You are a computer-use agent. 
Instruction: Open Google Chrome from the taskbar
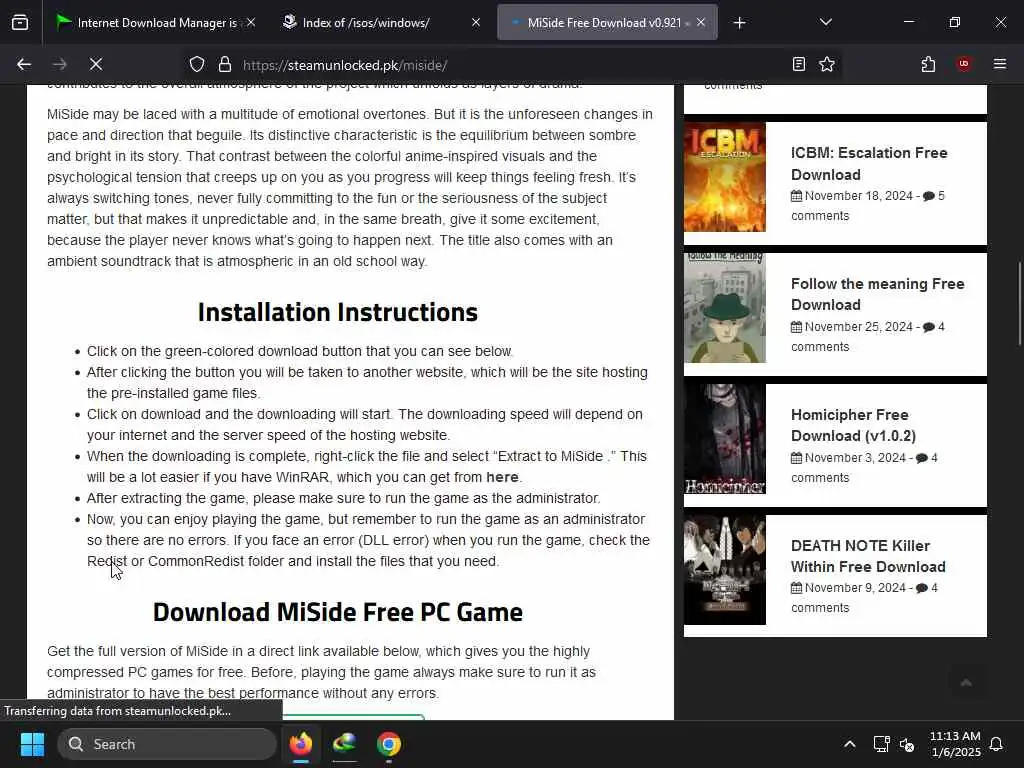coord(389,744)
